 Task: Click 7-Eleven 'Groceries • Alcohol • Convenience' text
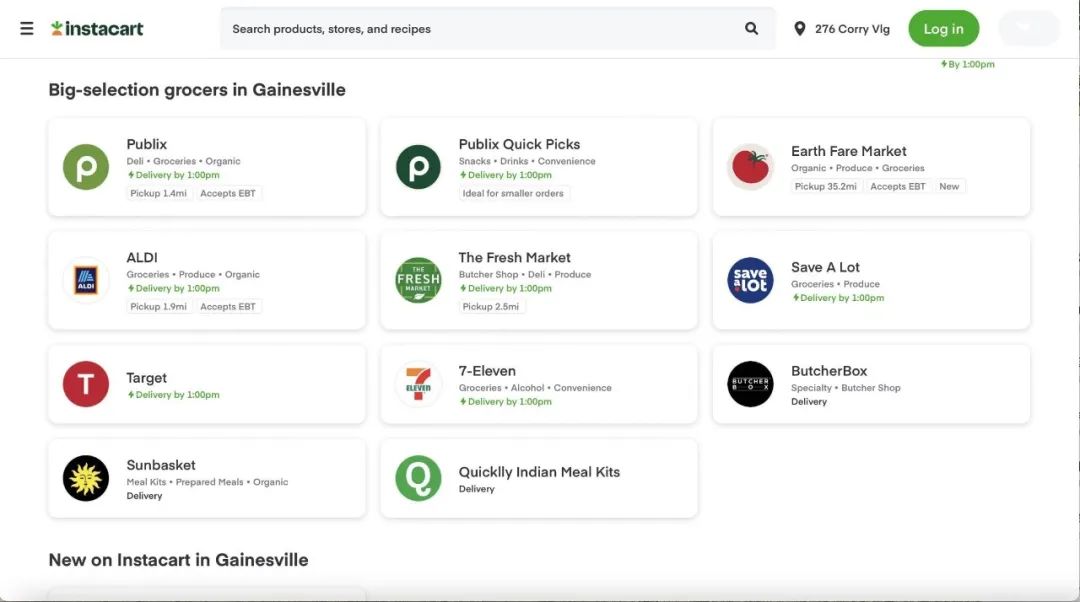[535, 388]
